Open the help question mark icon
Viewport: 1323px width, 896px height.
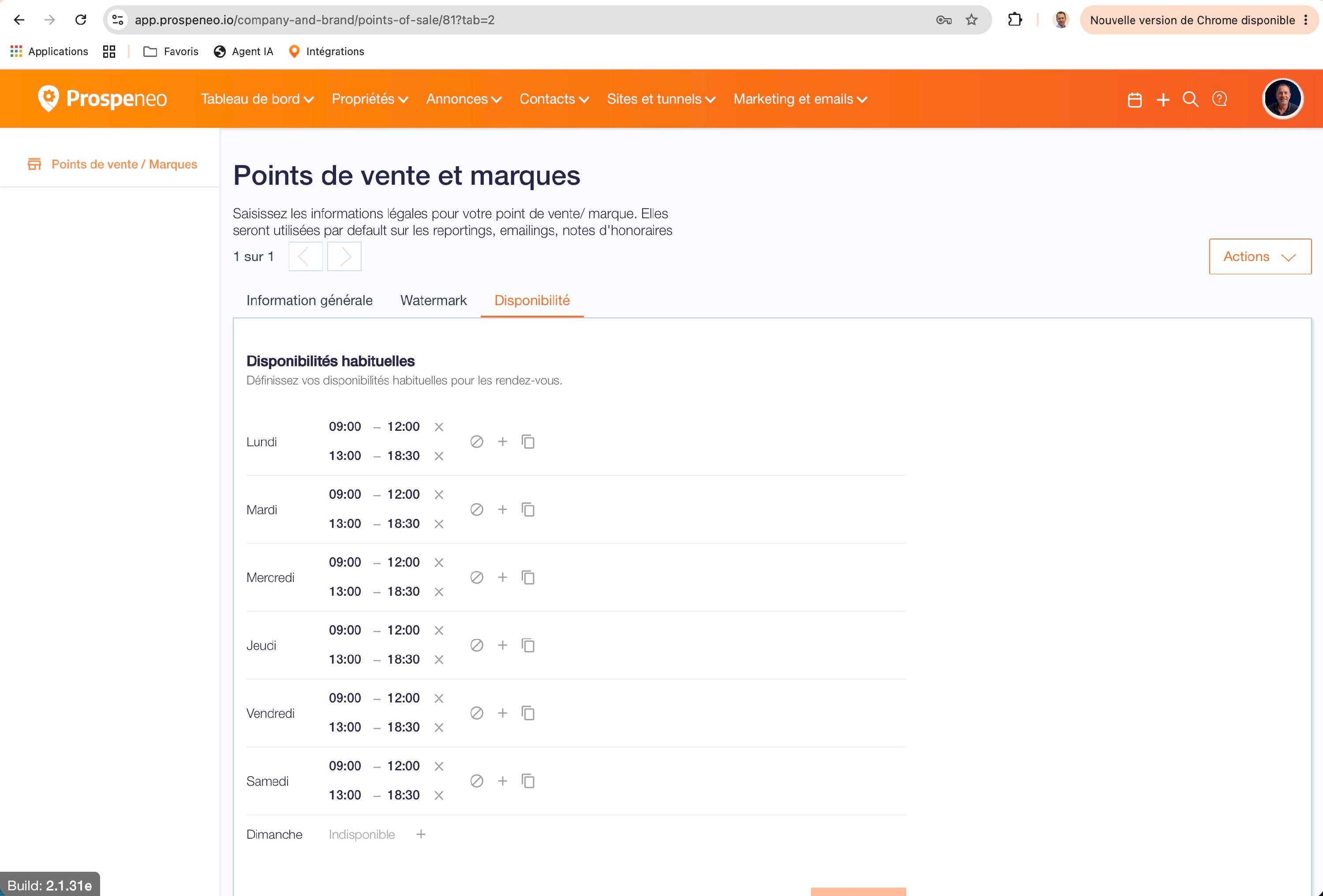[1219, 99]
